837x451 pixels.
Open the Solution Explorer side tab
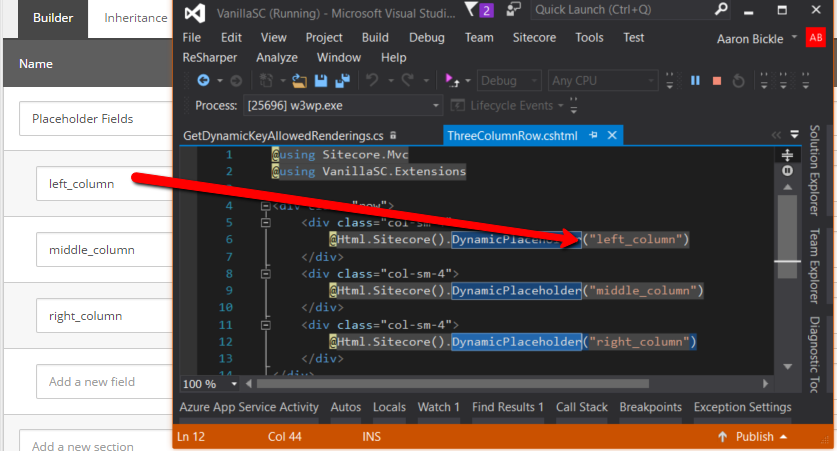tap(814, 170)
